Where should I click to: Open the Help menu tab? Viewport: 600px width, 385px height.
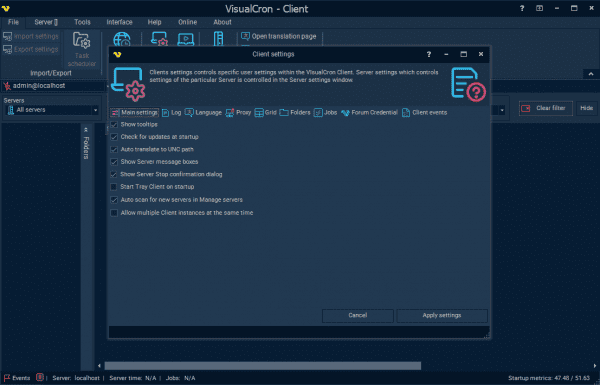(155, 22)
